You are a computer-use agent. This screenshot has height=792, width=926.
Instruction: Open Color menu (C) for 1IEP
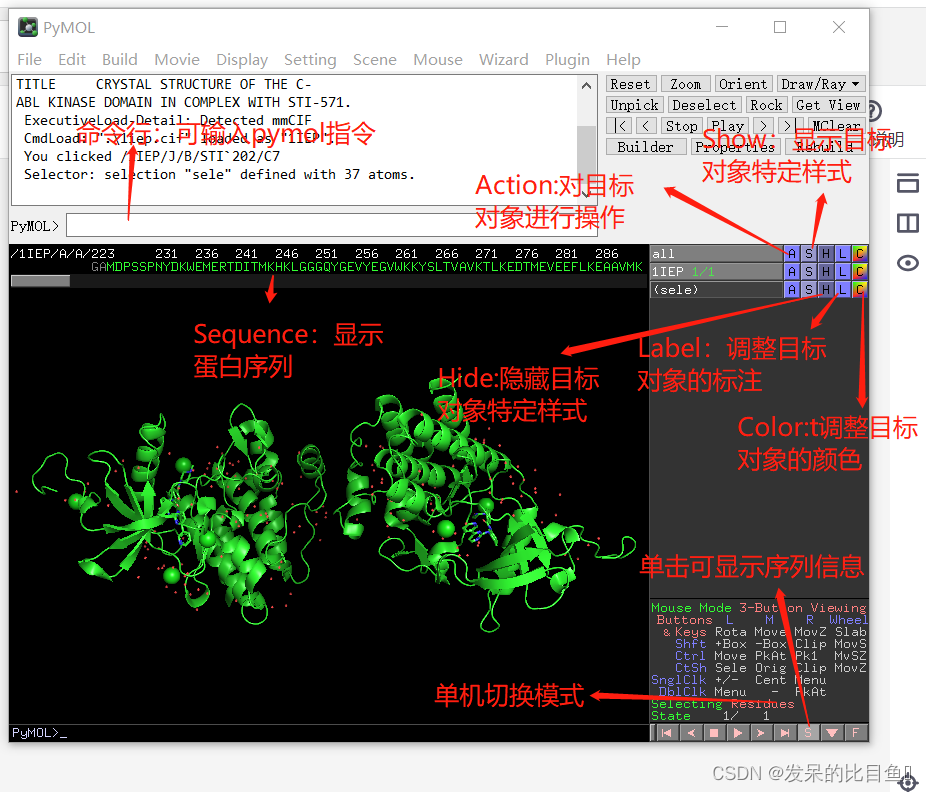tap(859, 272)
